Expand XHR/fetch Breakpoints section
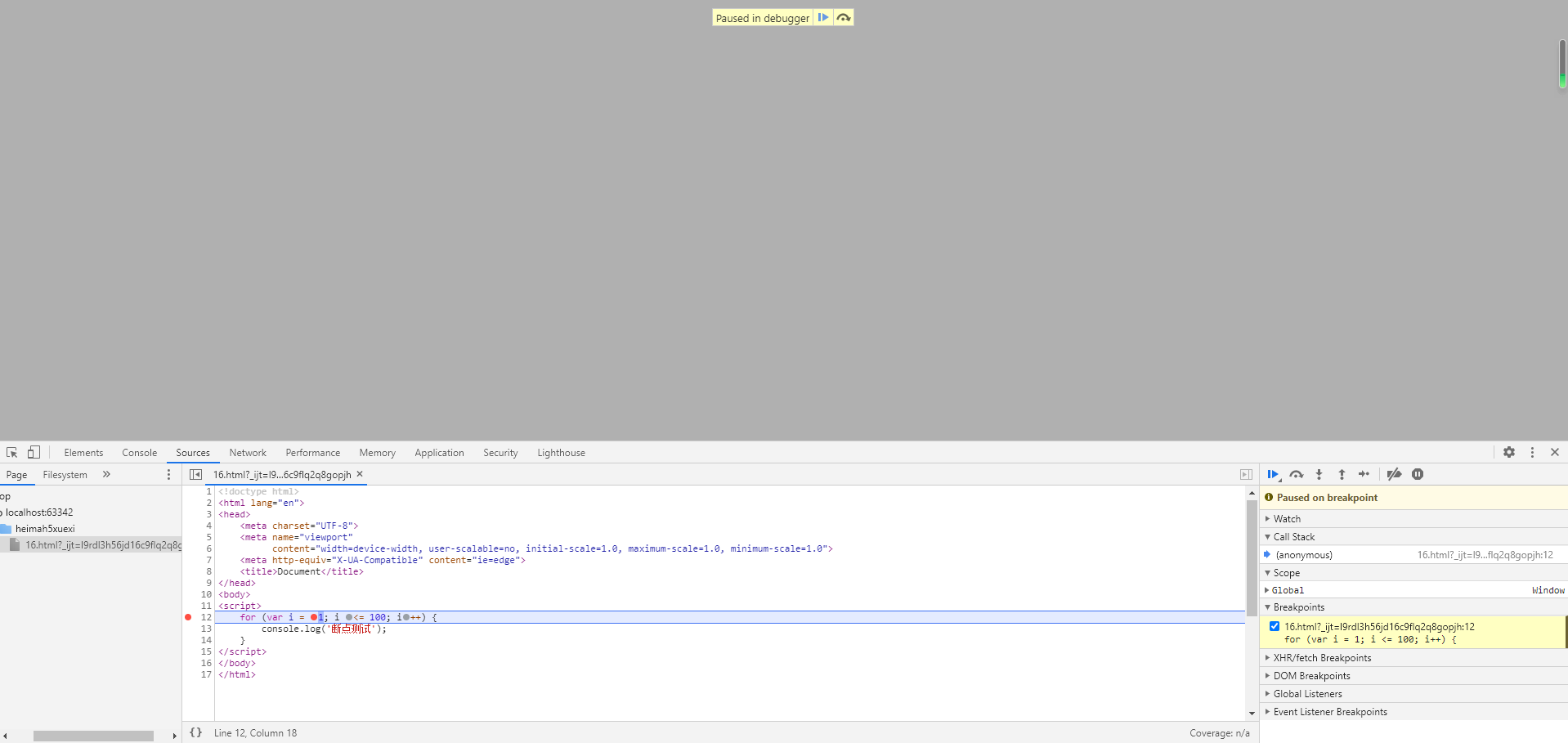Screen dimensions: 1568x743 [x=1322, y=658]
